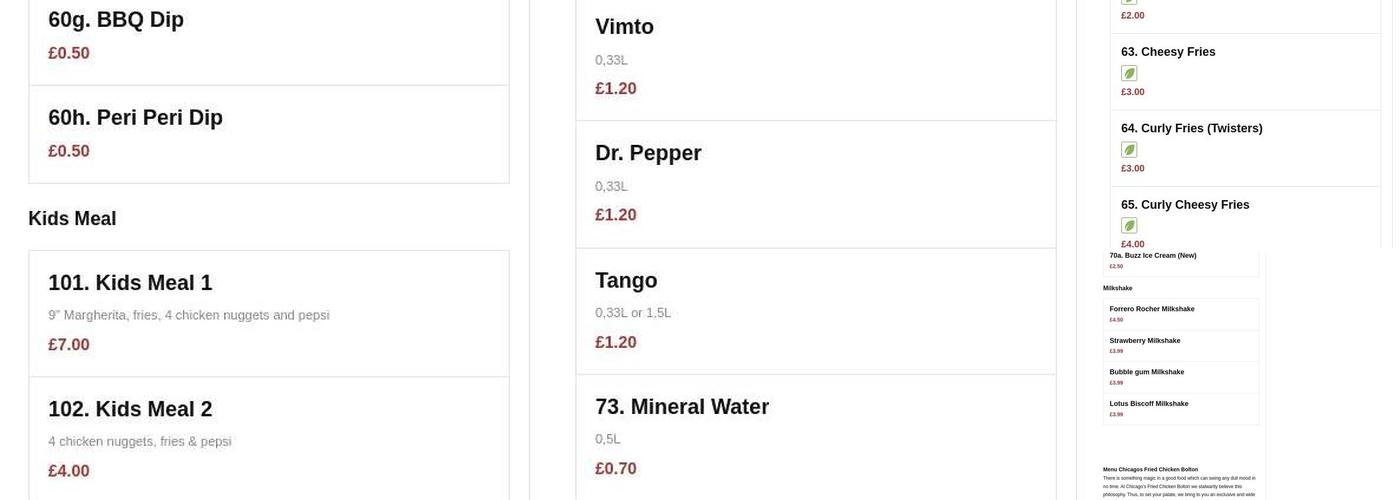Select the 60h. Peri Peri Dip item
The width and height of the screenshot is (1400, 500).
pos(135,118)
